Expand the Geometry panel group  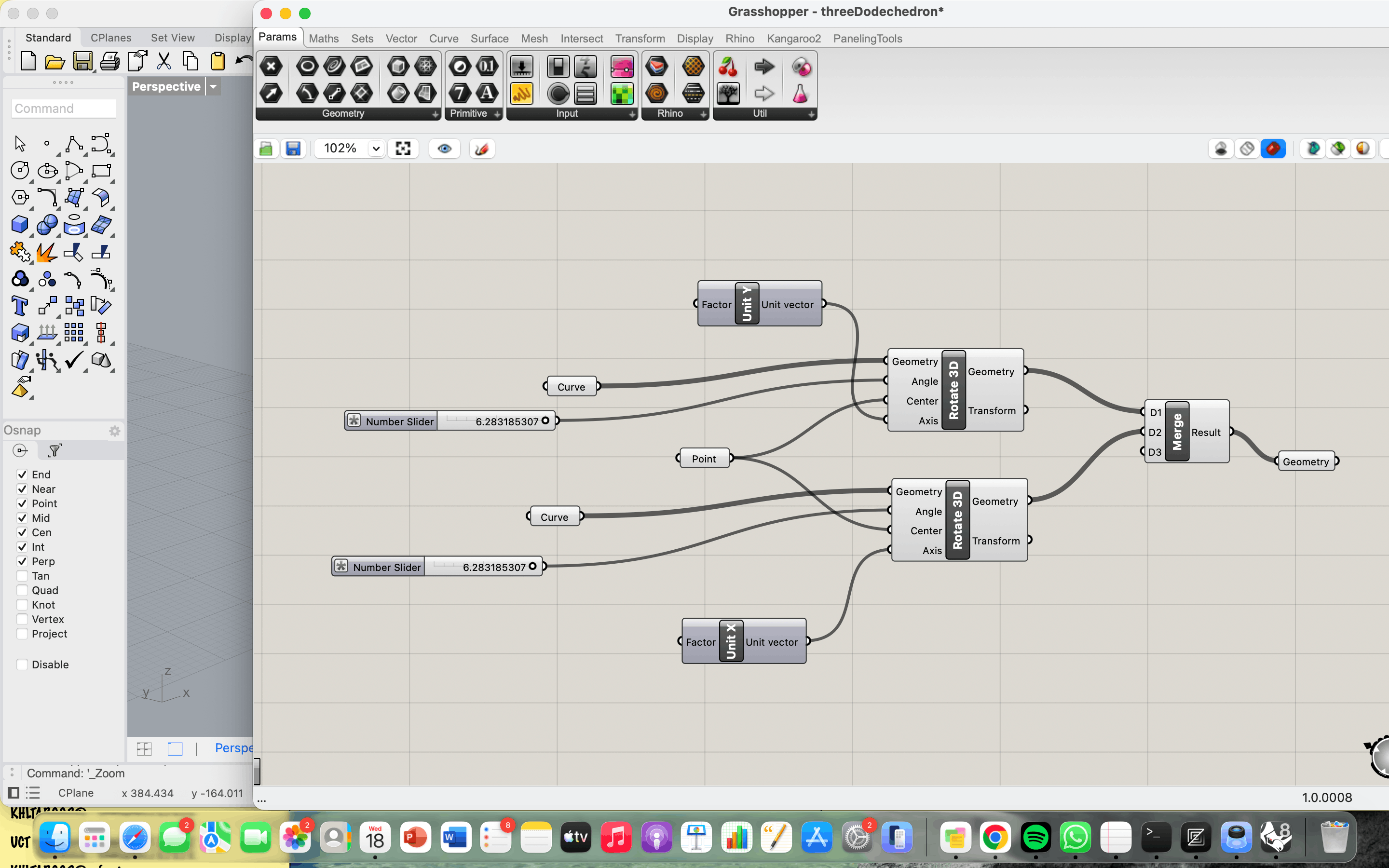click(435, 114)
